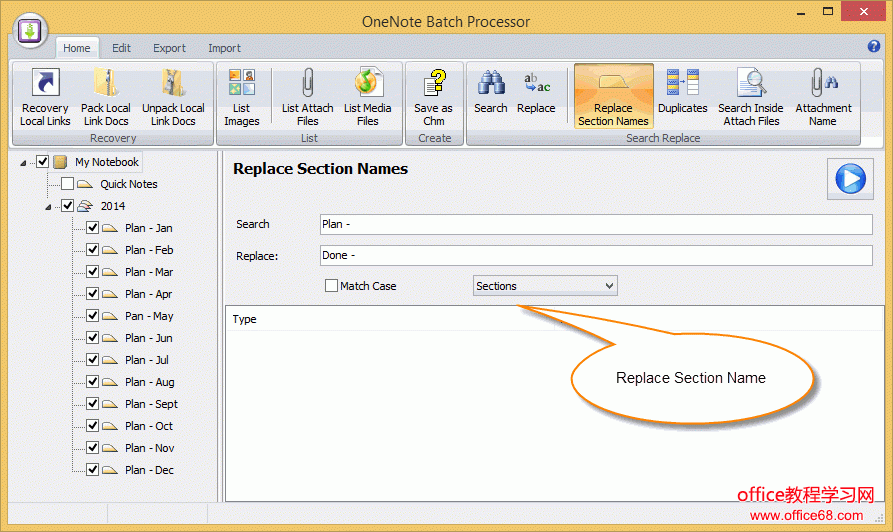Image resolution: width=893 pixels, height=532 pixels.
Task: Select the Duplicates tool
Action: coord(682,92)
